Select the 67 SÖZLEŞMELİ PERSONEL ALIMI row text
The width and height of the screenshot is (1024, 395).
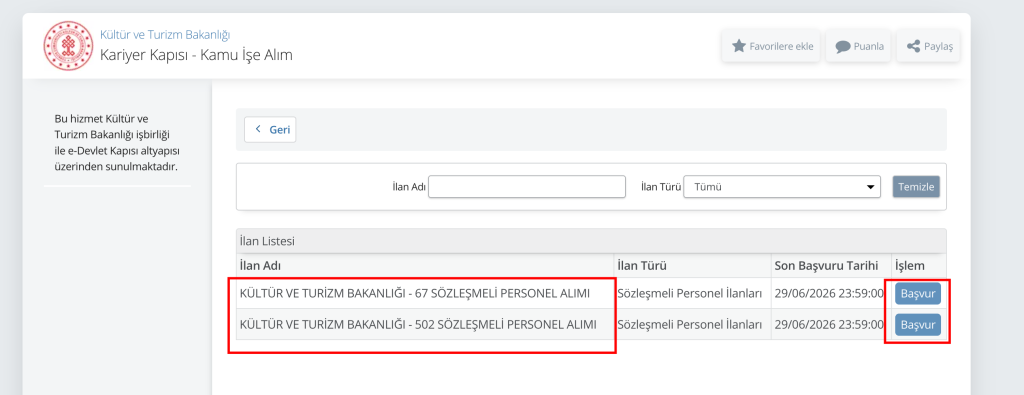coord(415,294)
